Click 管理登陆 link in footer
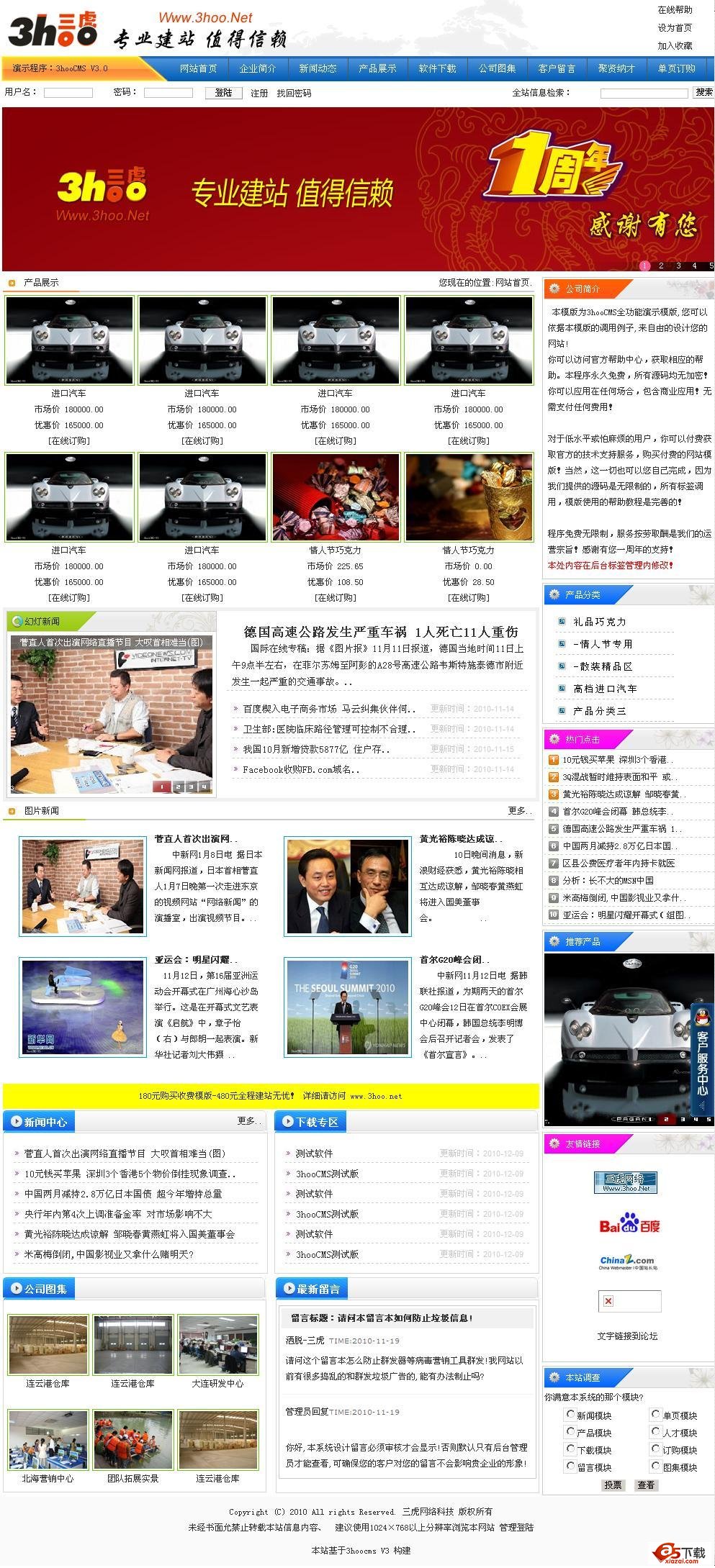Image resolution: width=715 pixels, height=1568 pixels. [x=516, y=1527]
